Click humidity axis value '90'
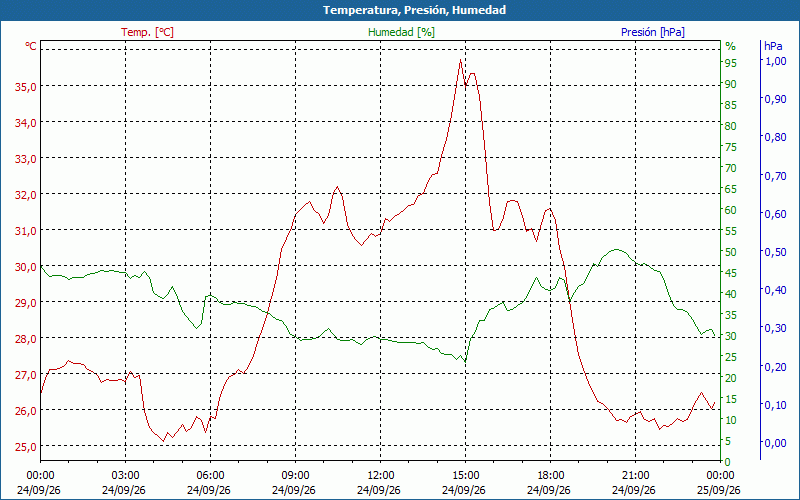Image resolution: width=800 pixels, height=500 pixels. tap(731, 84)
